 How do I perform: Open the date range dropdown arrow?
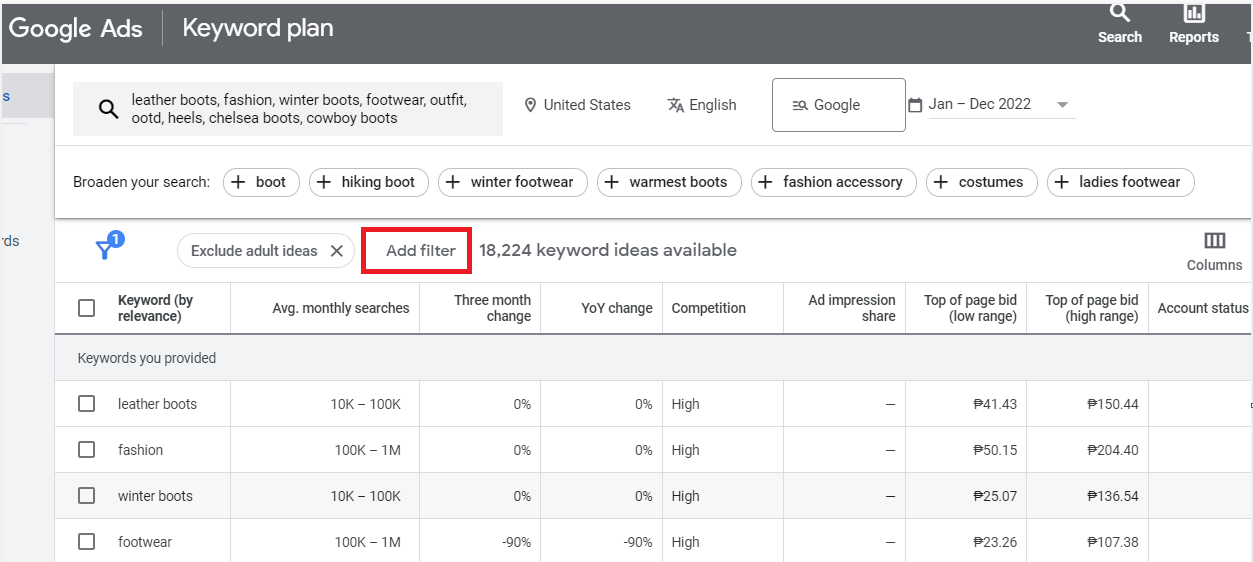point(1062,105)
